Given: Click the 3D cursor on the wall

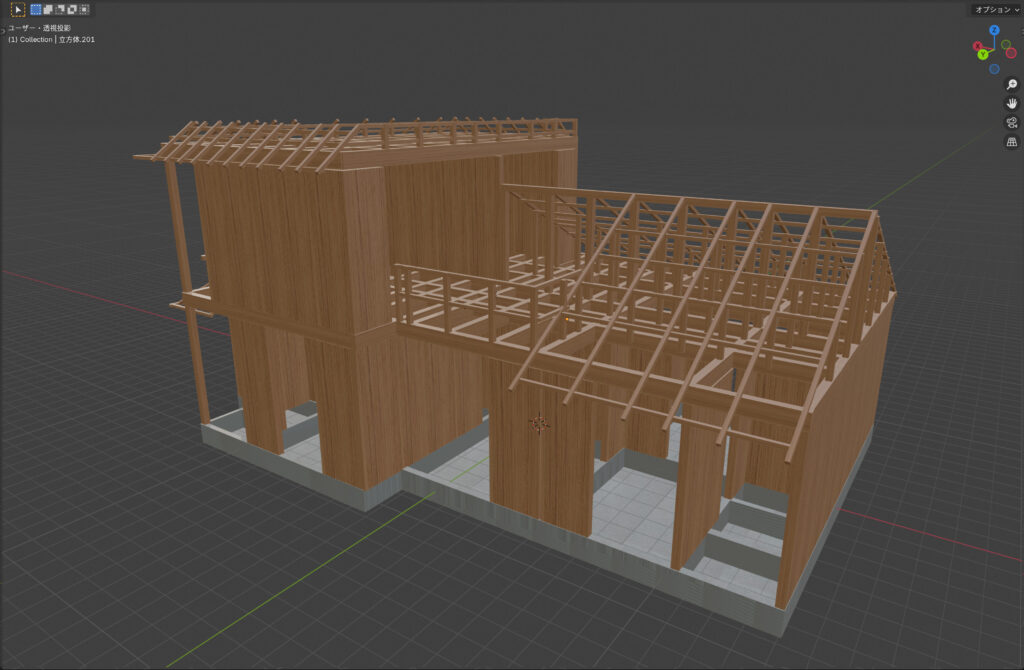Looking at the screenshot, I should coord(540,424).
